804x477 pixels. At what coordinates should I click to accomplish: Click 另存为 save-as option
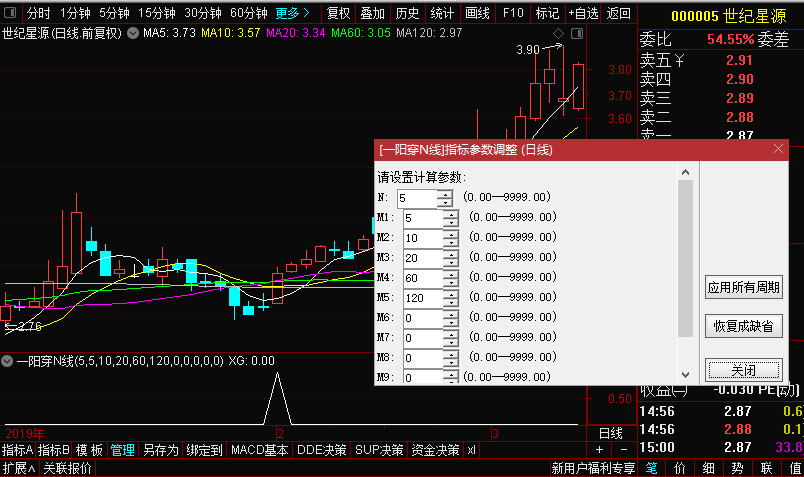click(x=160, y=450)
